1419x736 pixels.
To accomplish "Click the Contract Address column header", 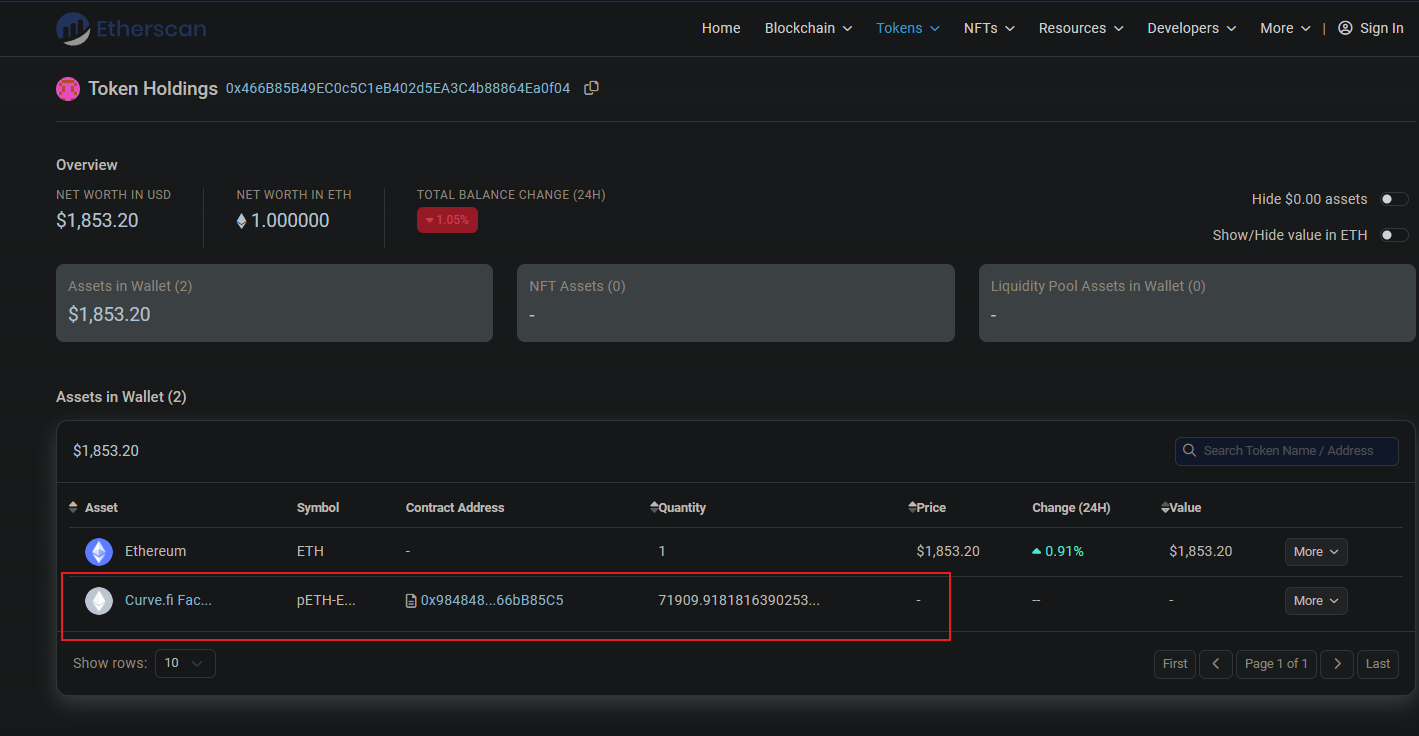I will [x=455, y=508].
